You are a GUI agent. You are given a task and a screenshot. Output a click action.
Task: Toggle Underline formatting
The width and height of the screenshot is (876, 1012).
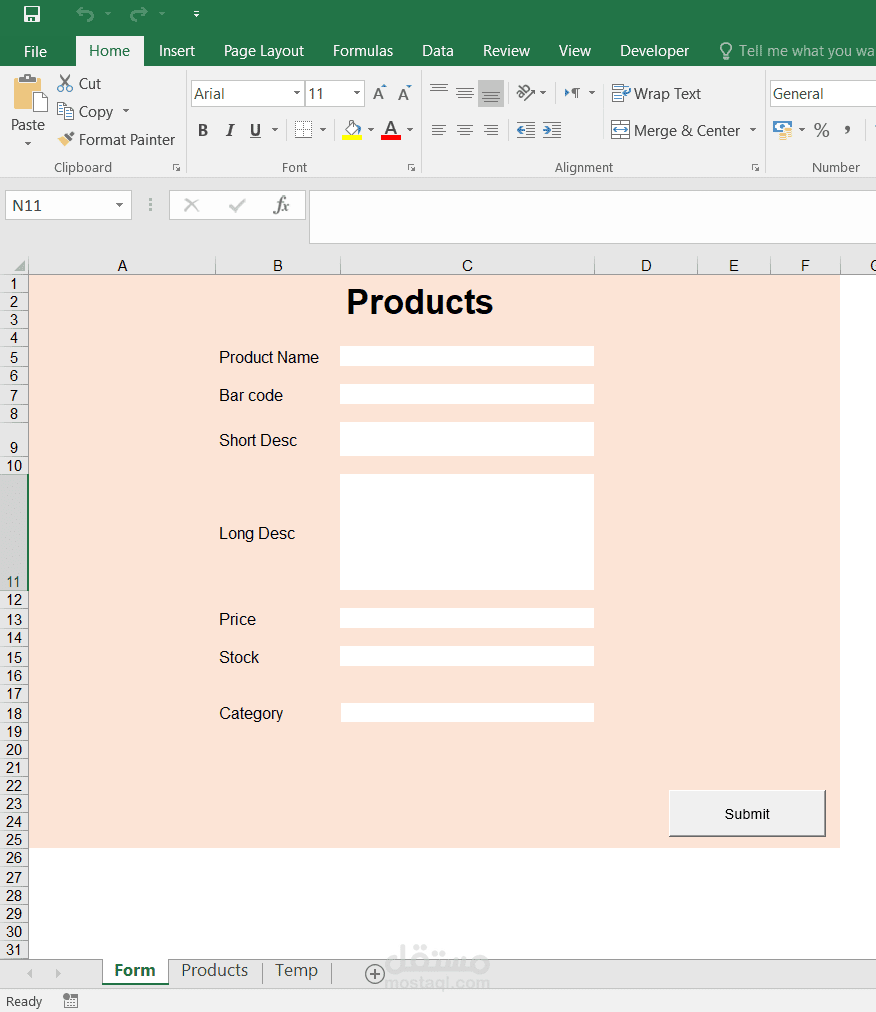pos(256,130)
